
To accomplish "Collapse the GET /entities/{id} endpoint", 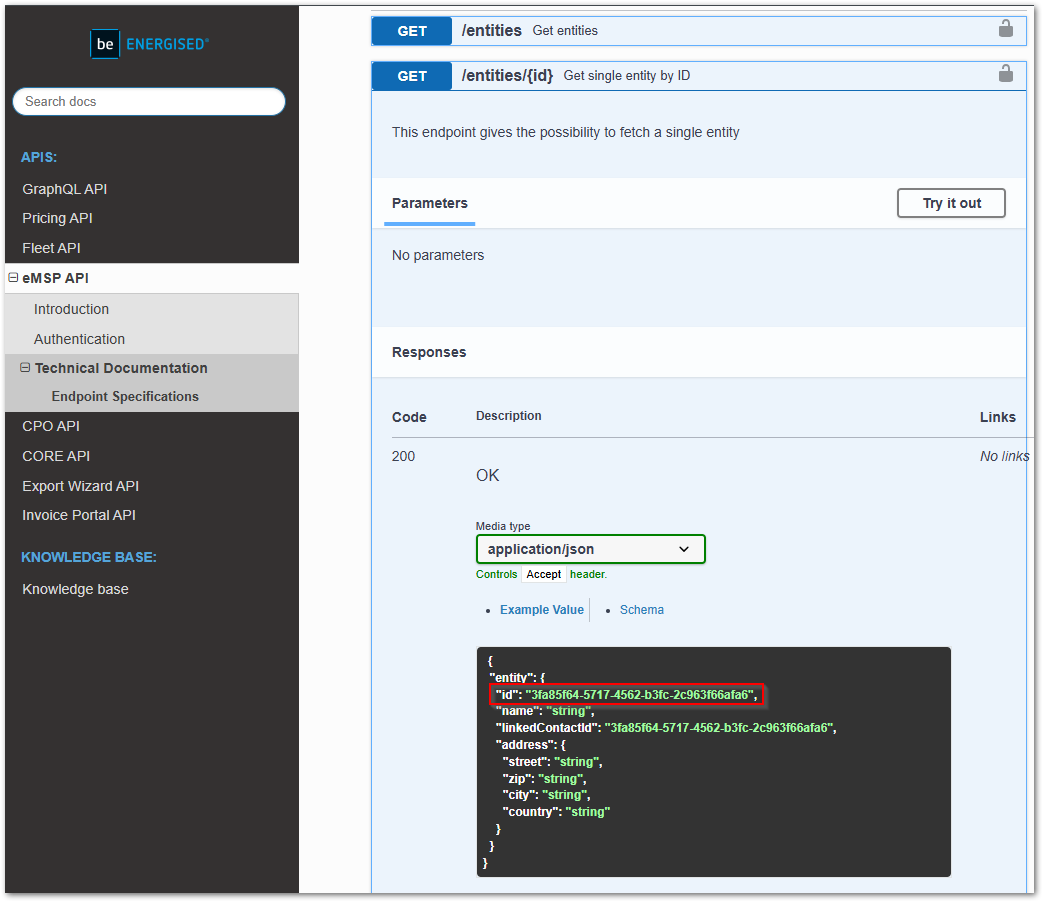I will coord(698,76).
